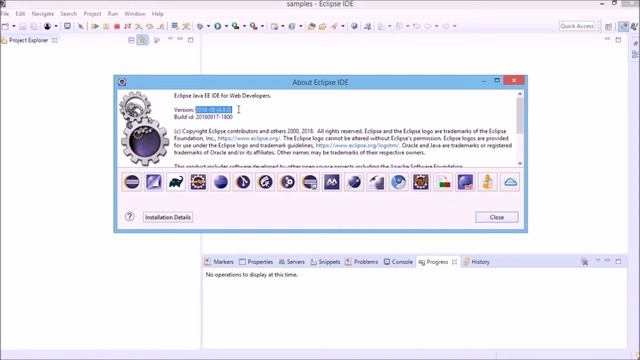
Task: Toggle Link with Editor in Project Explorer
Action: [x=142, y=40]
